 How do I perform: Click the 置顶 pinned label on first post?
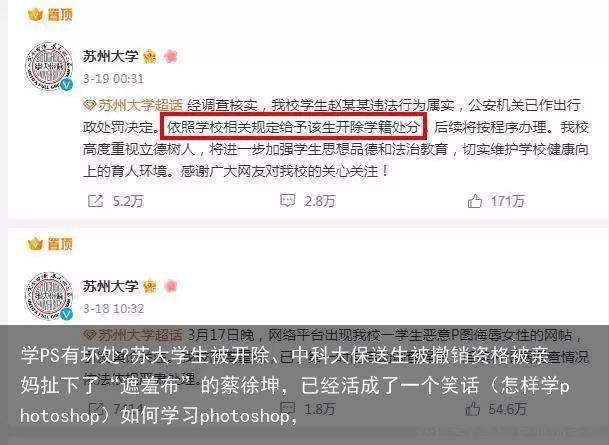(50, 15)
